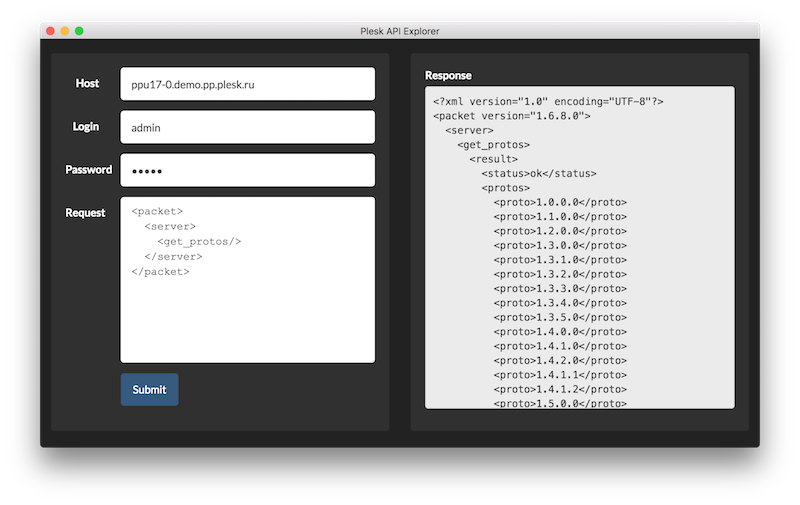
Task: Click the <status>ok</status> response line
Action: 539,173
